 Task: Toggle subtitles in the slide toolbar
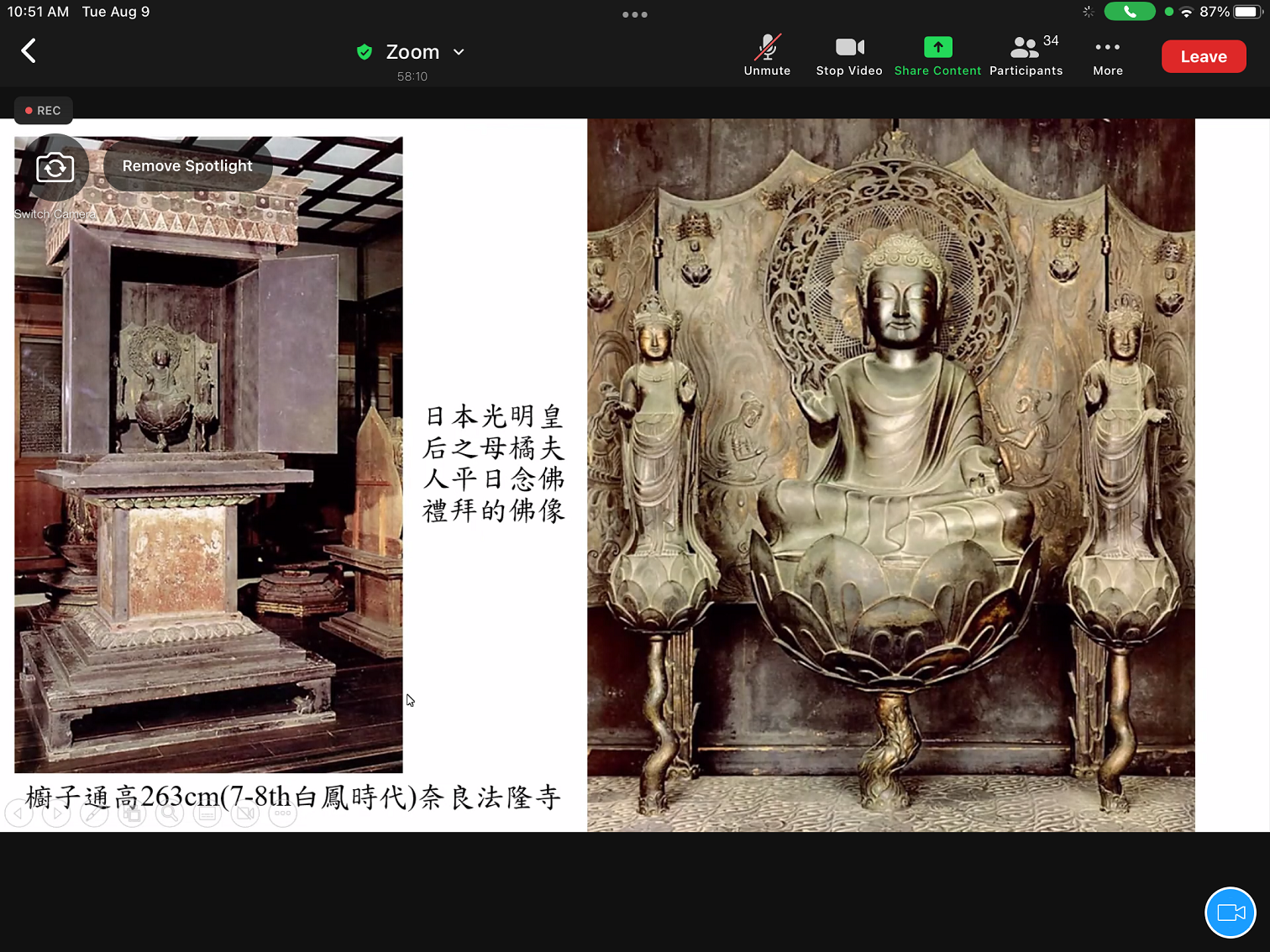pos(207,813)
